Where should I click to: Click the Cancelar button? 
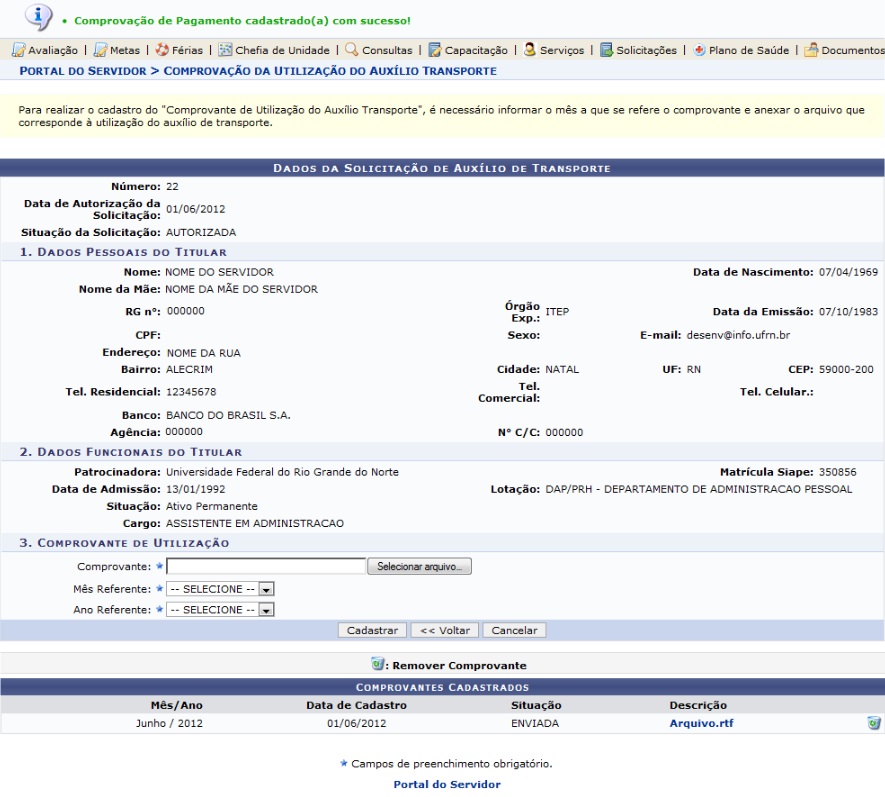[x=514, y=631]
